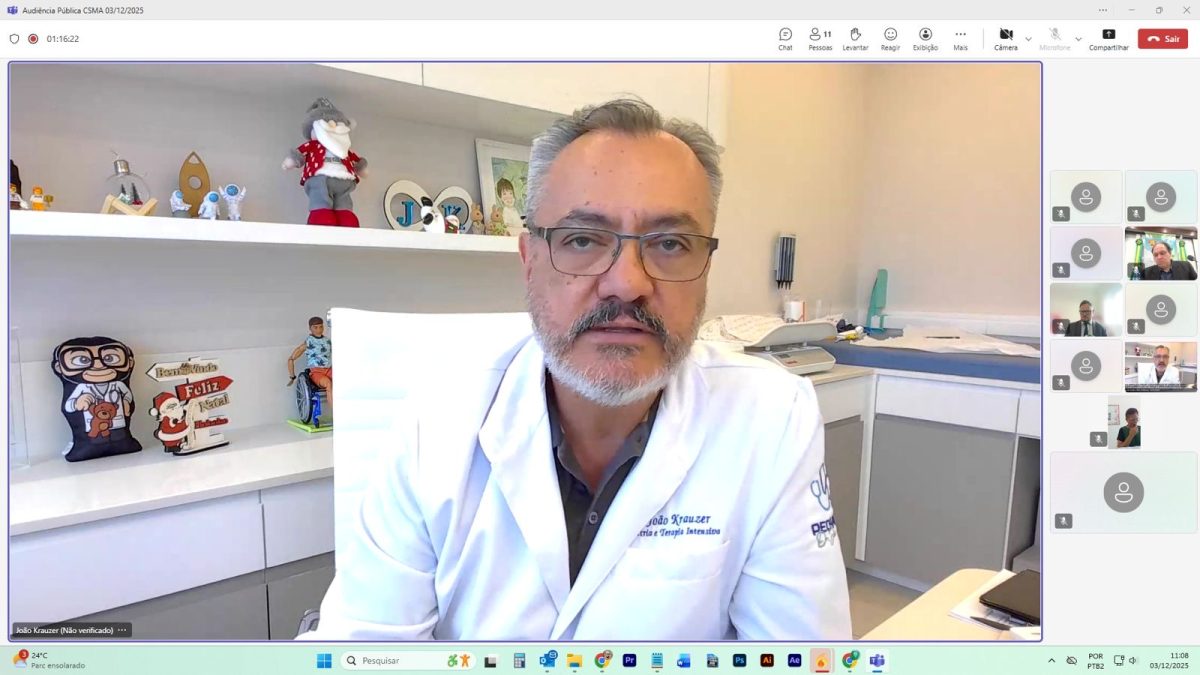Expand the microphone options dropdown arrow
Image resolution: width=1200 pixels, height=675 pixels.
point(1078,39)
